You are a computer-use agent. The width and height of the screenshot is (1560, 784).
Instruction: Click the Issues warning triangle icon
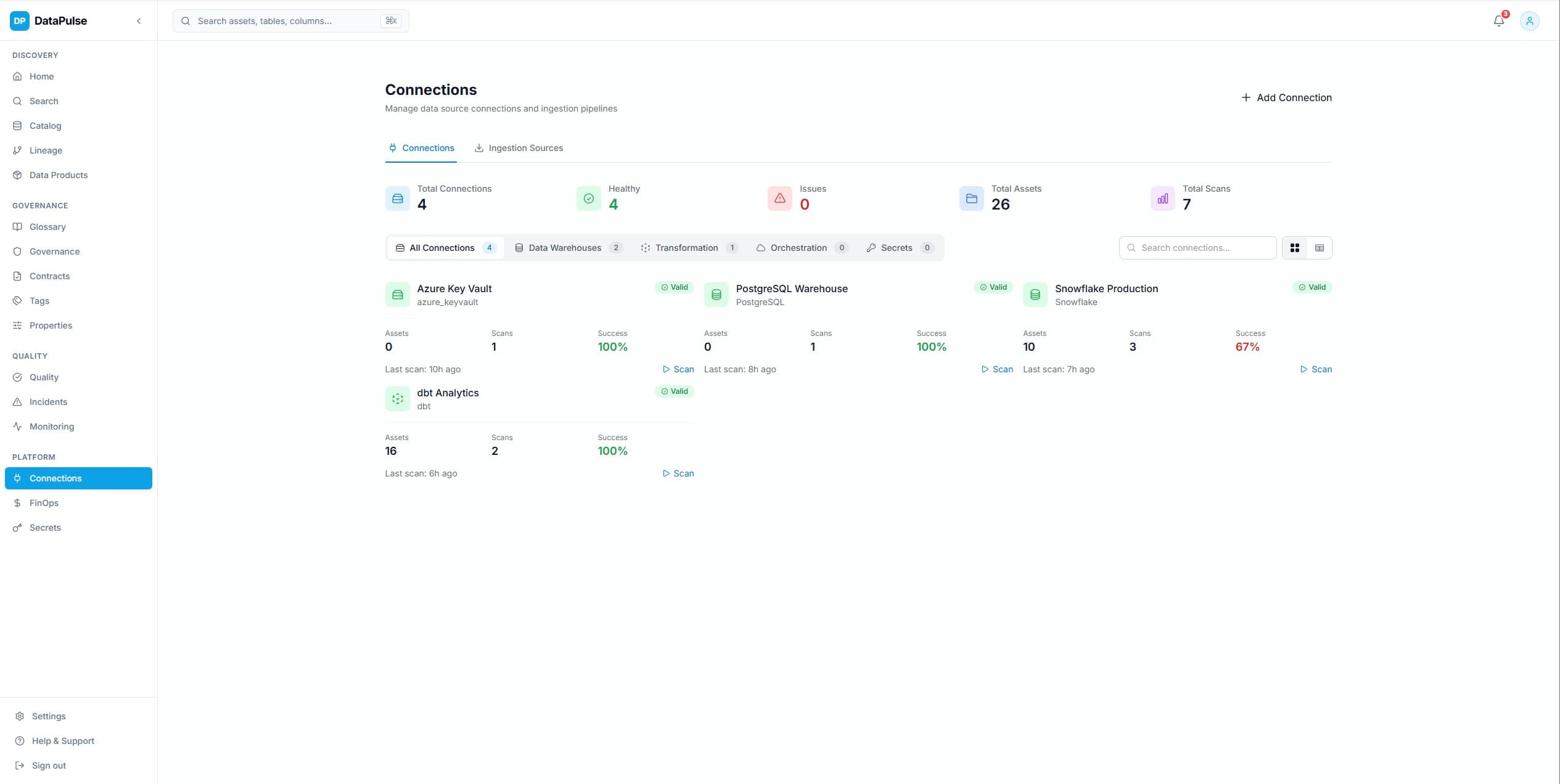click(x=779, y=198)
